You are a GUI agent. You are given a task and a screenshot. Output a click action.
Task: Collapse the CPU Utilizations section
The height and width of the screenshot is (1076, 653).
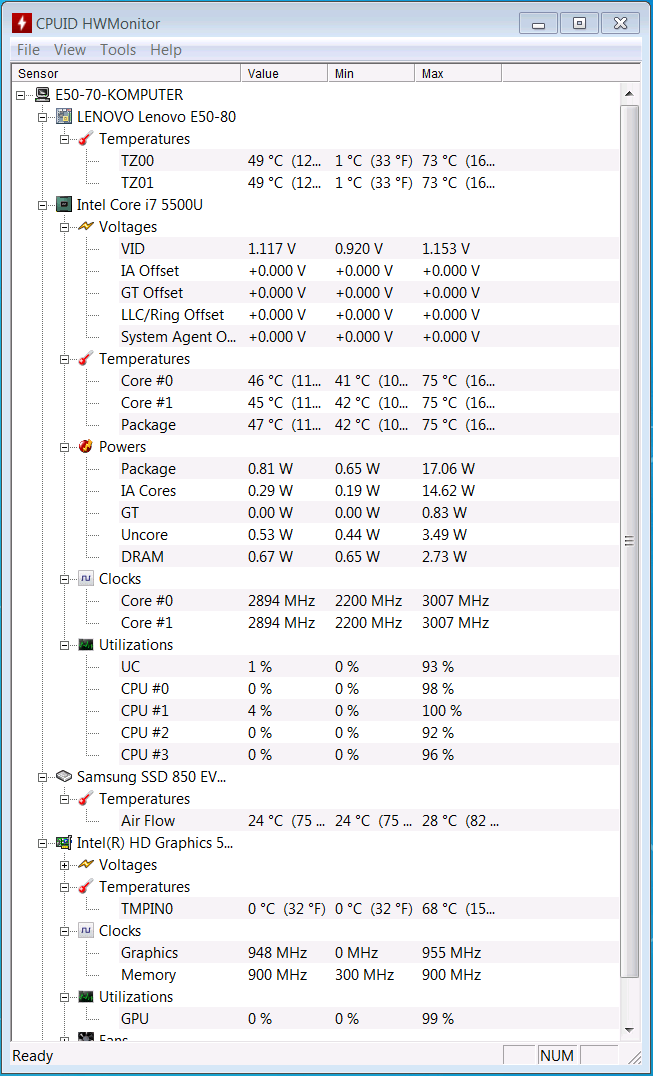point(64,644)
